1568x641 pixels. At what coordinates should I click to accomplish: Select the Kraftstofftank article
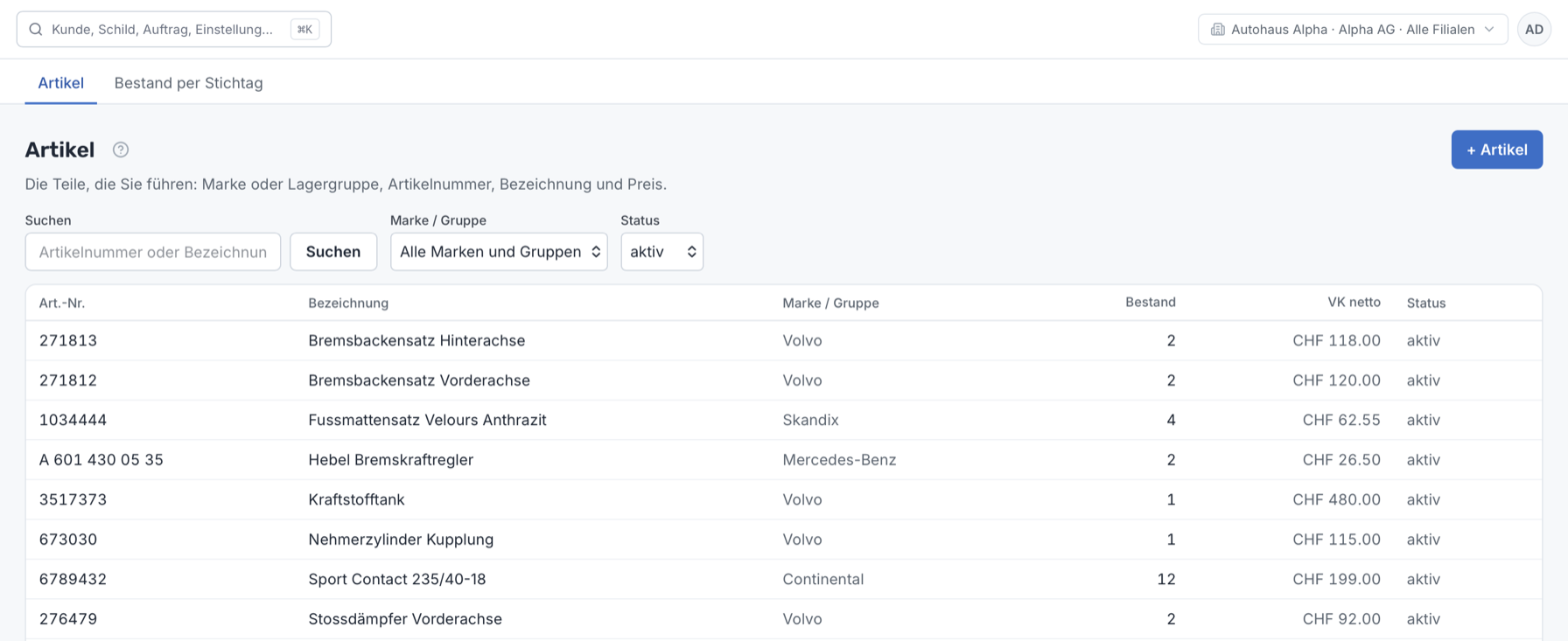(783, 499)
